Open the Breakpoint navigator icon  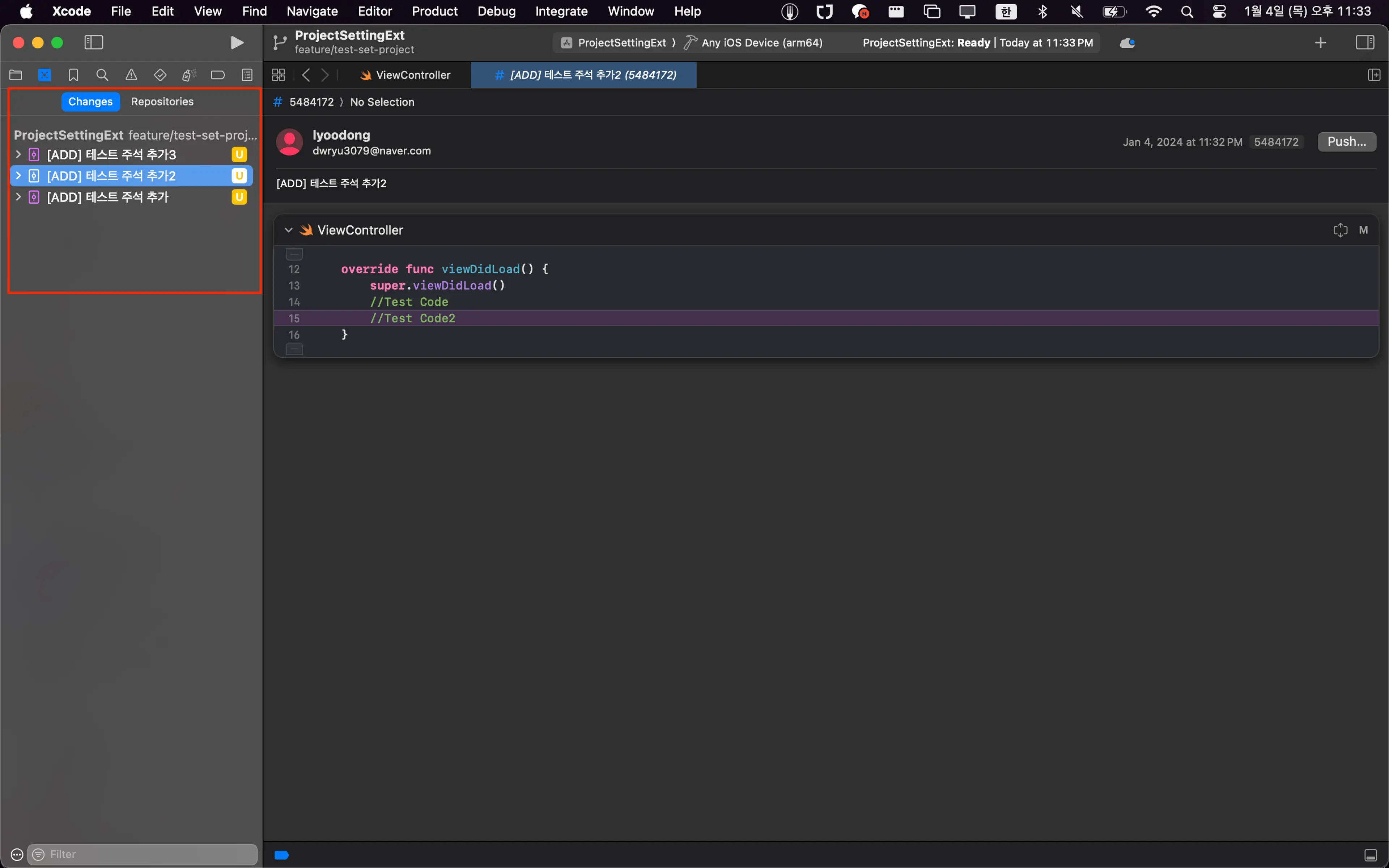point(218,75)
